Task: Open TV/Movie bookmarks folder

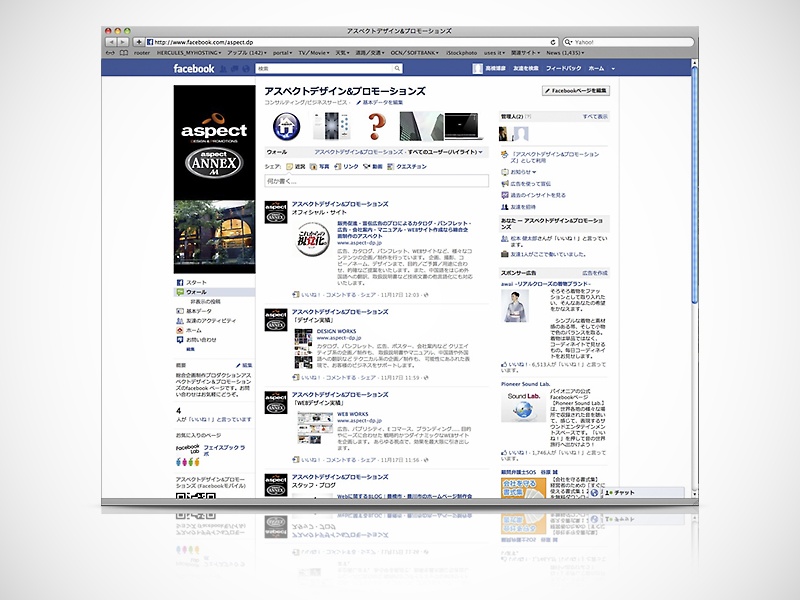Action: pyautogui.click(x=314, y=53)
